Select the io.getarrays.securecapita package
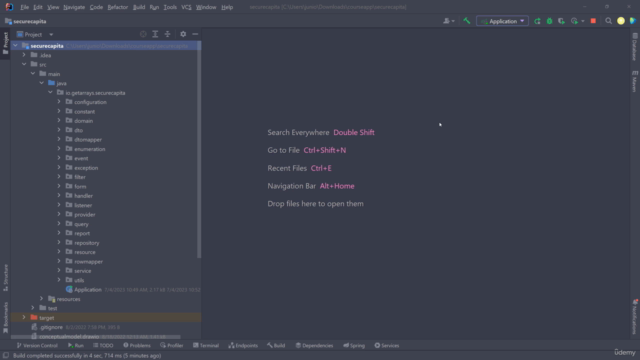 pos(95,93)
